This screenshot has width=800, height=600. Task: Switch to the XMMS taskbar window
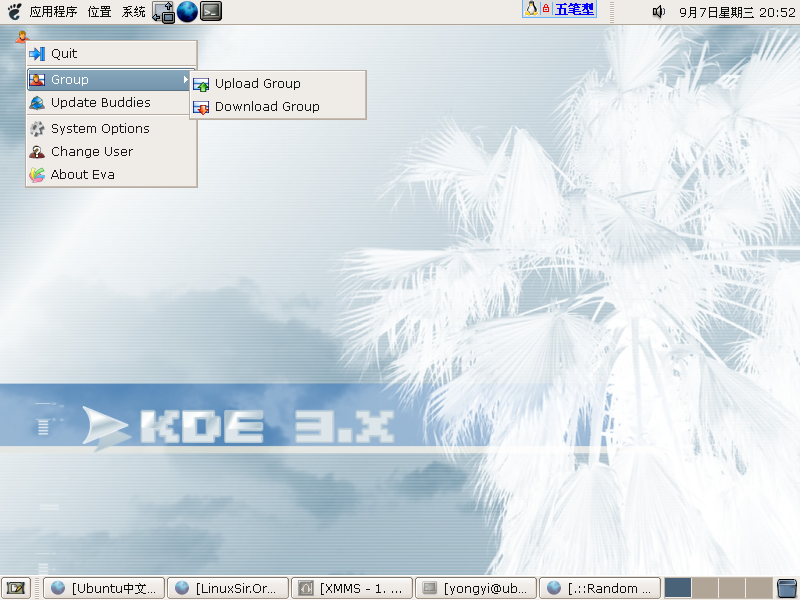click(352, 588)
